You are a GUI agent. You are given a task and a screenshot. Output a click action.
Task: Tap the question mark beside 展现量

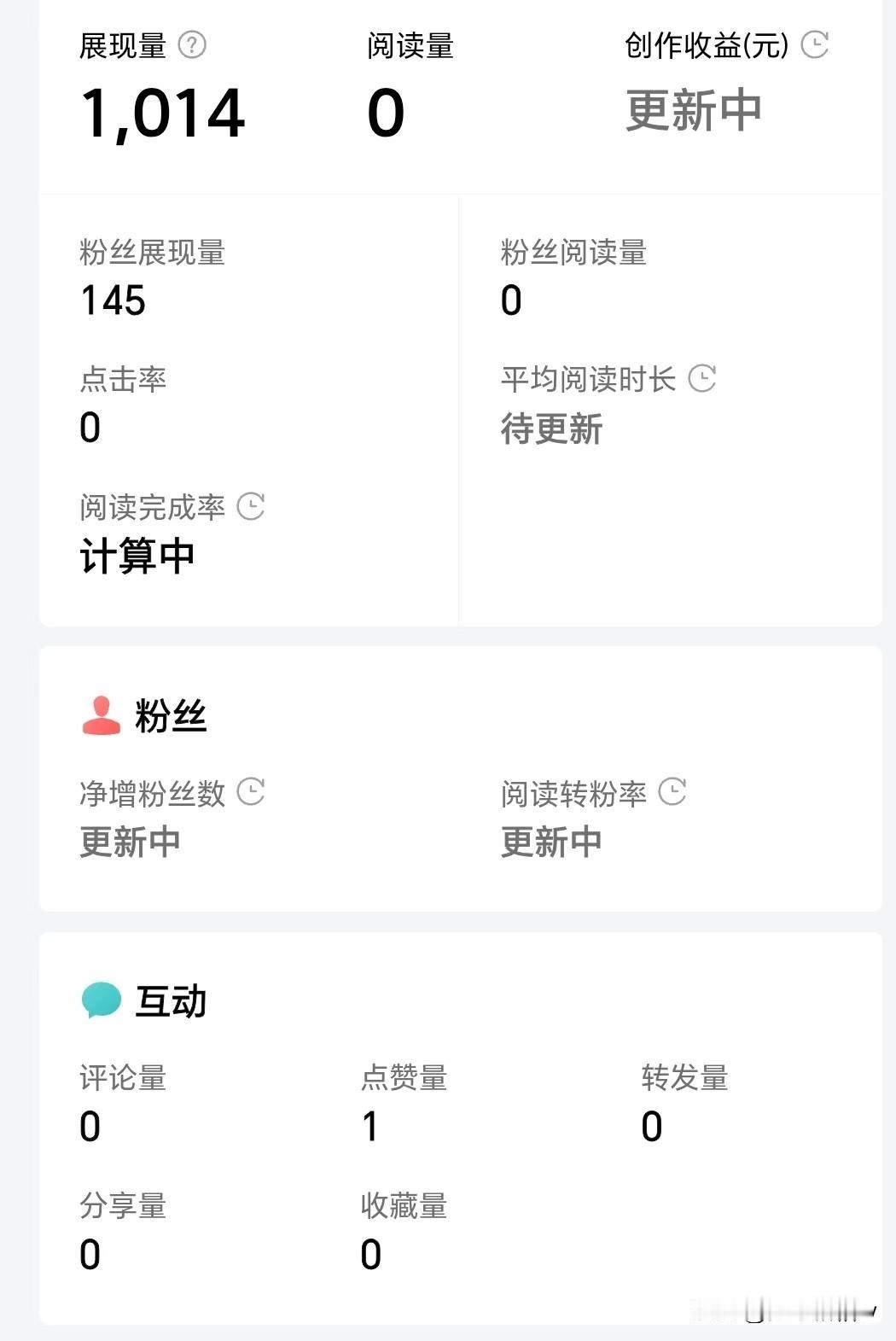[x=192, y=44]
